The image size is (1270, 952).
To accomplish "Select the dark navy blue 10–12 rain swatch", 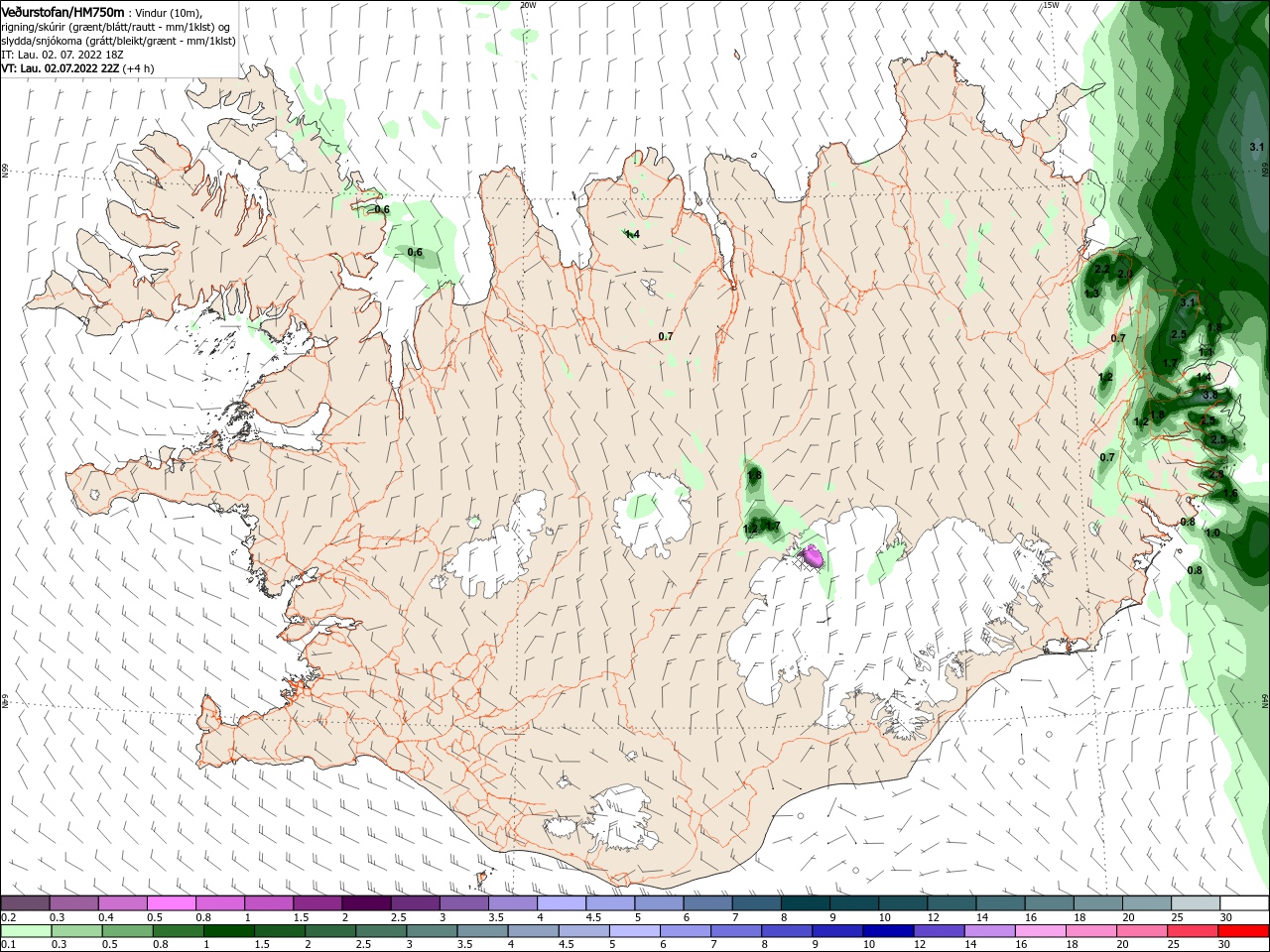I will [886, 931].
